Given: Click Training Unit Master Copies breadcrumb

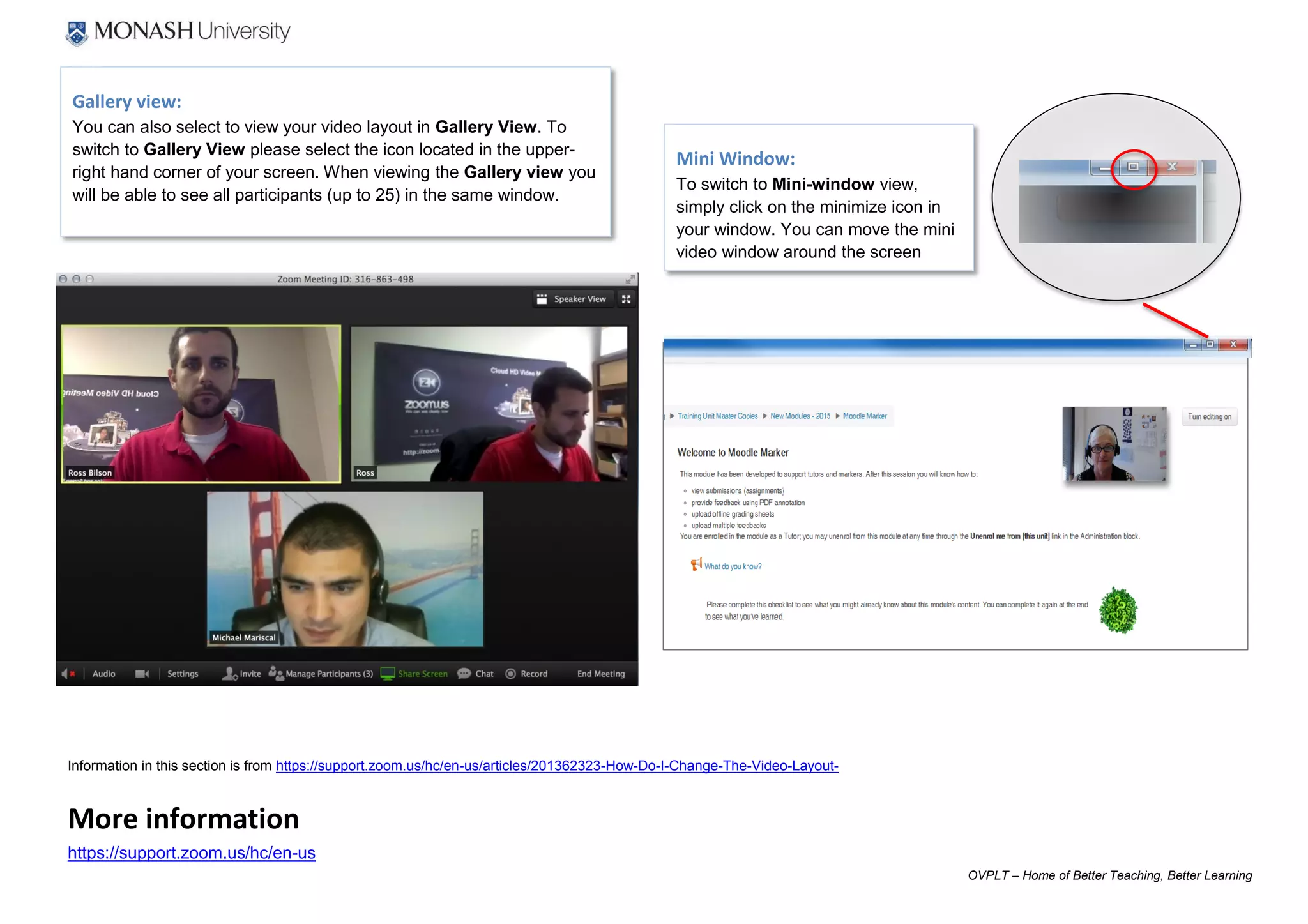Looking at the screenshot, I should (717, 416).
